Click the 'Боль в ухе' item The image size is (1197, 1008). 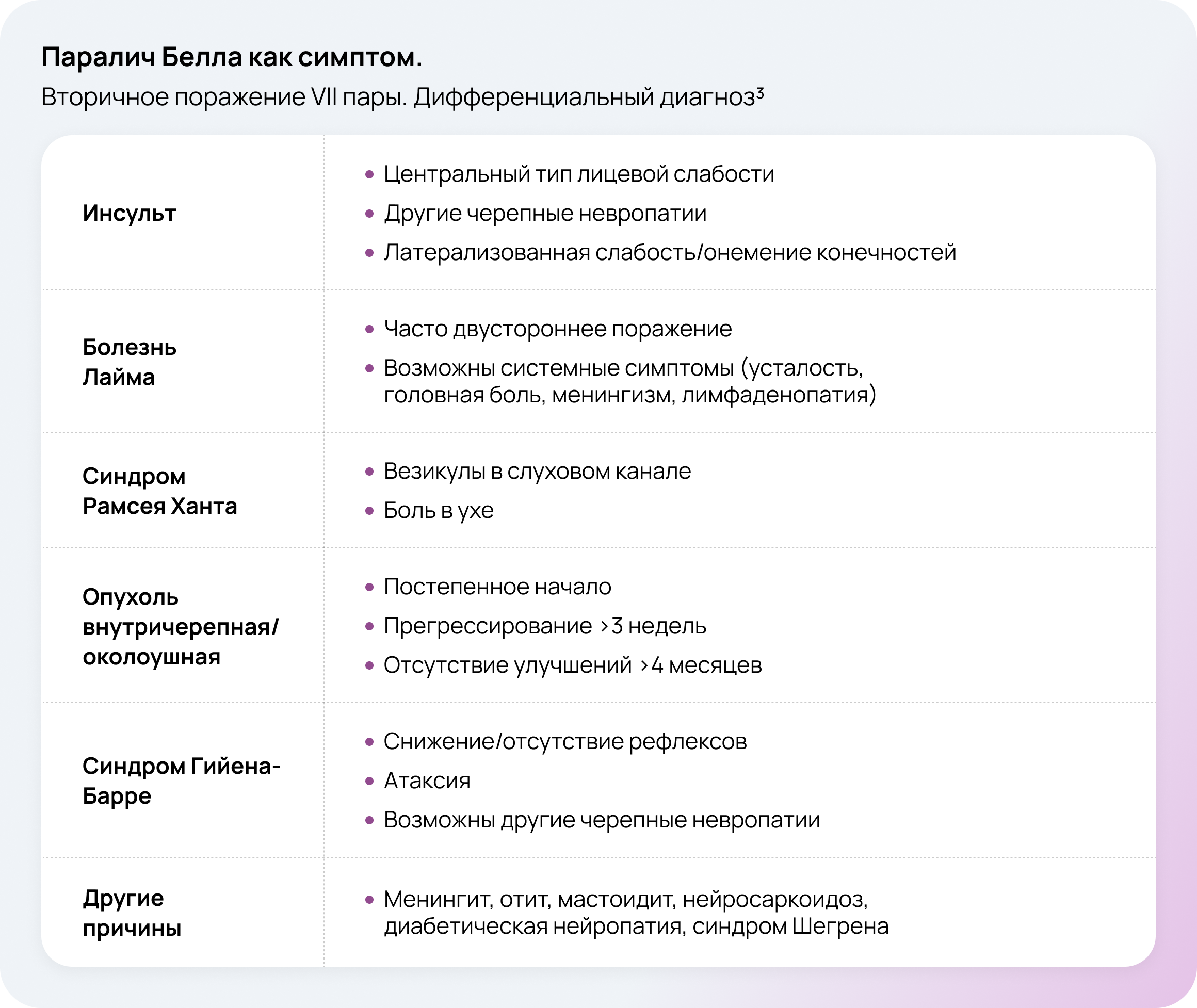[438, 510]
